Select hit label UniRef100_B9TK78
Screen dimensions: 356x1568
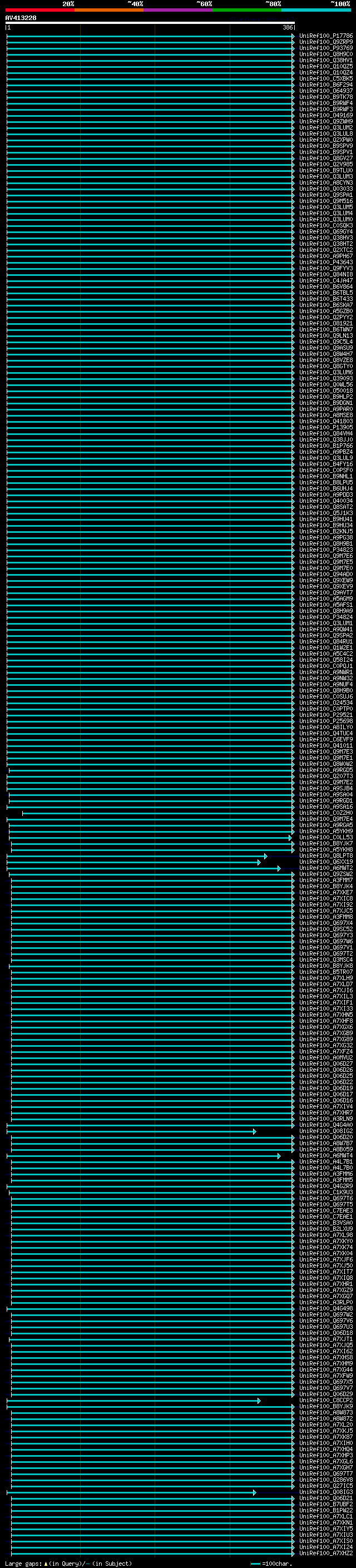tap(325, 97)
